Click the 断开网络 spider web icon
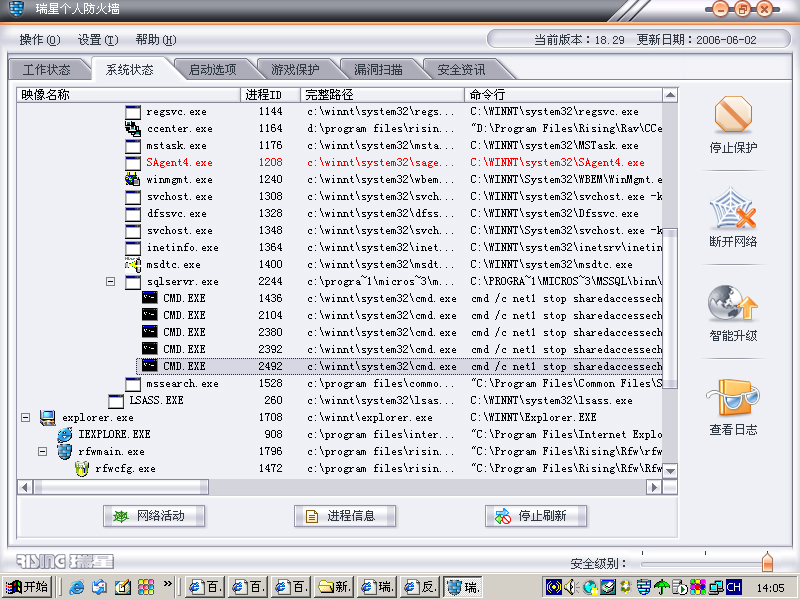Image resolution: width=800 pixels, height=600 pixels. click(x=733, y=210)
